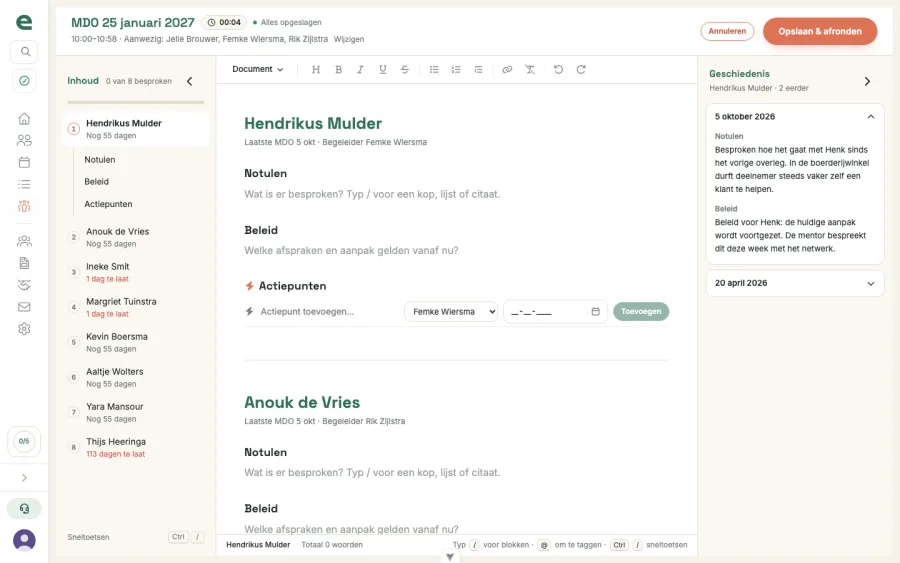Insert a link with the chain icon

pos(507,69)
